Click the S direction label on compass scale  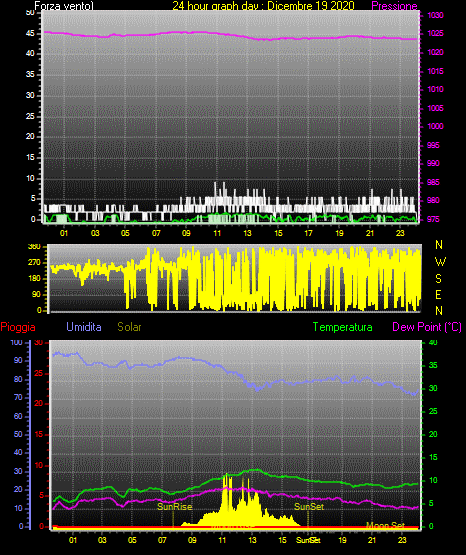point(438,279)
